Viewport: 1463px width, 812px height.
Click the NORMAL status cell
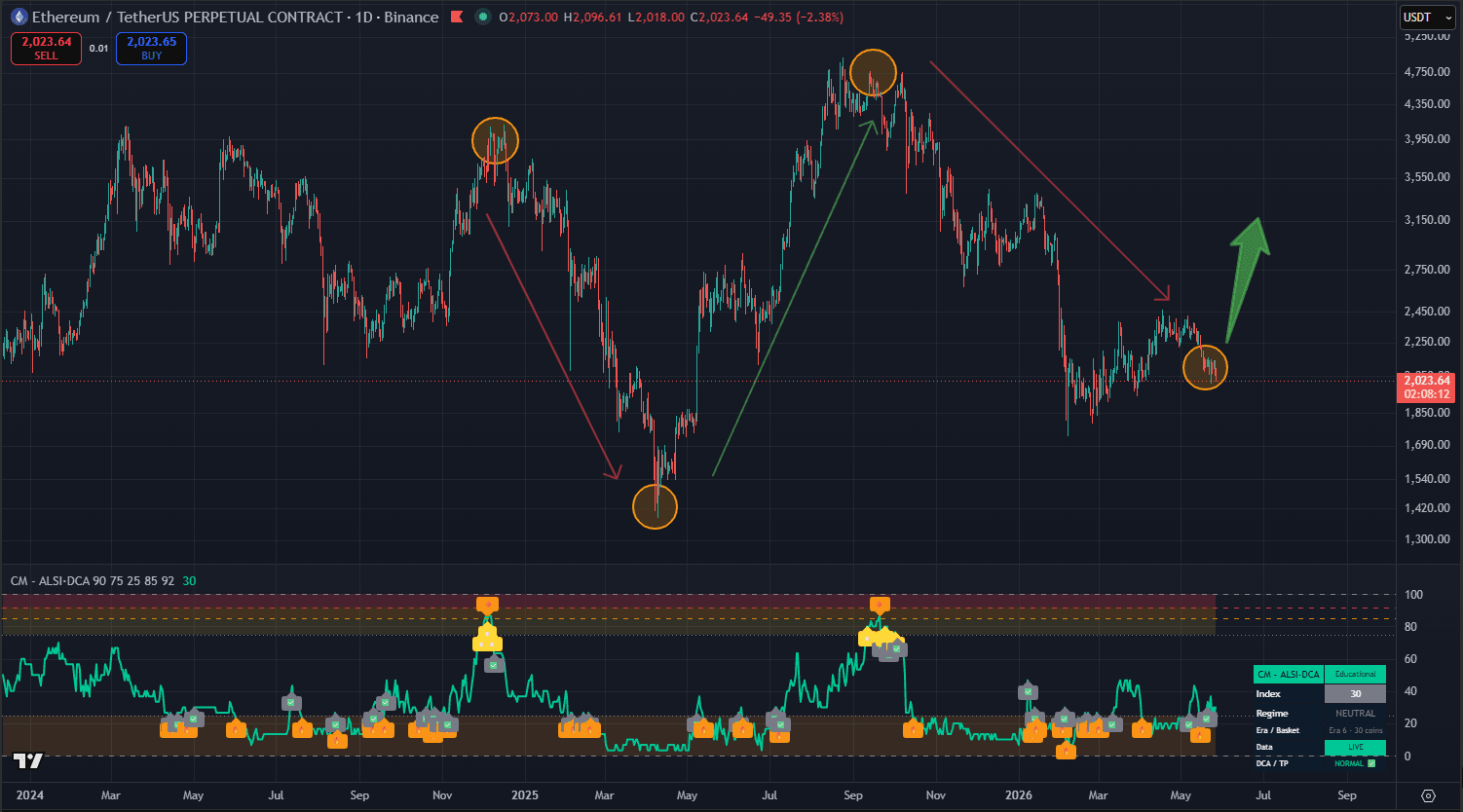click(1355, 763)
